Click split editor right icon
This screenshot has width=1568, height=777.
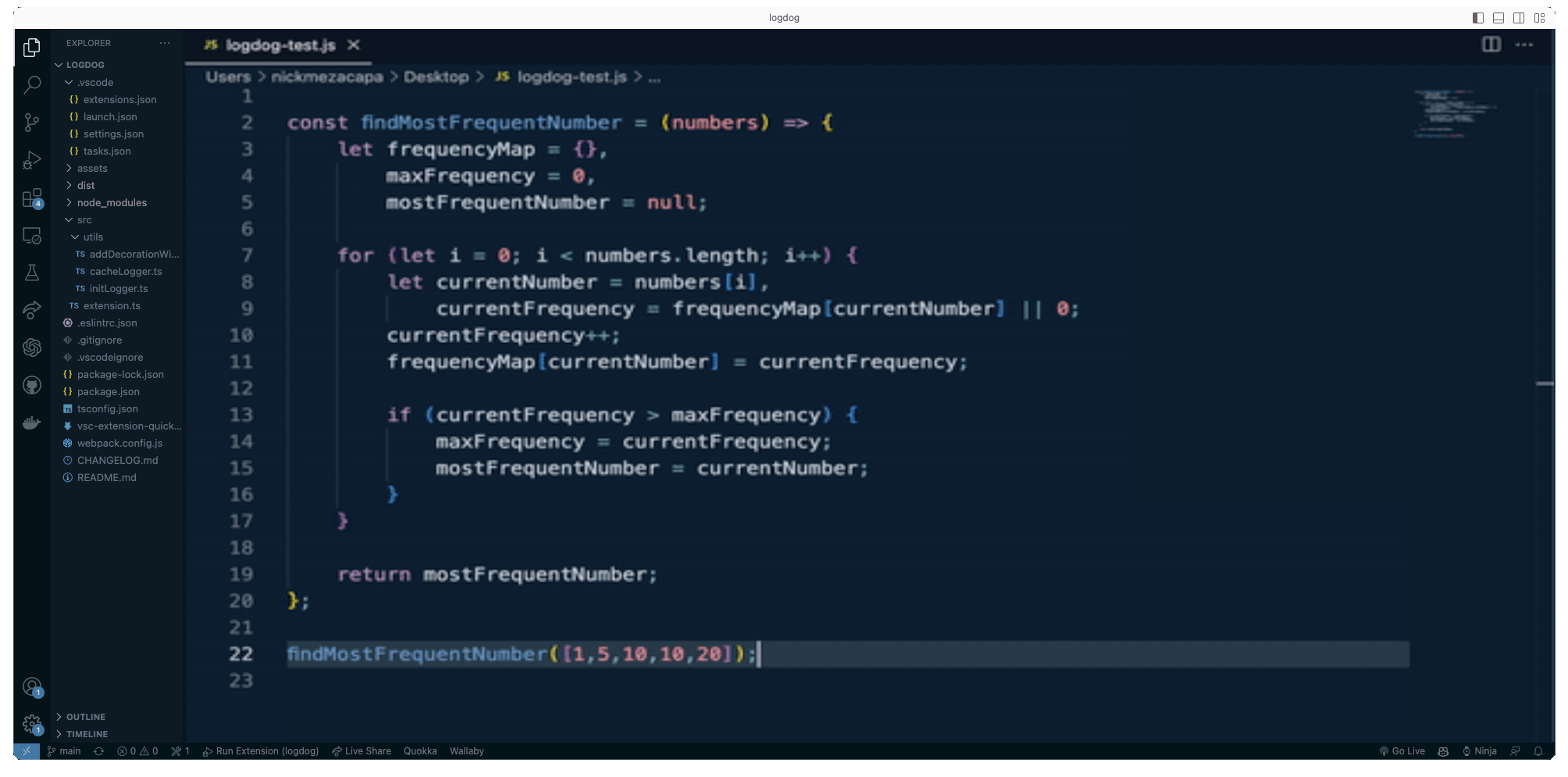point(1491,45)
